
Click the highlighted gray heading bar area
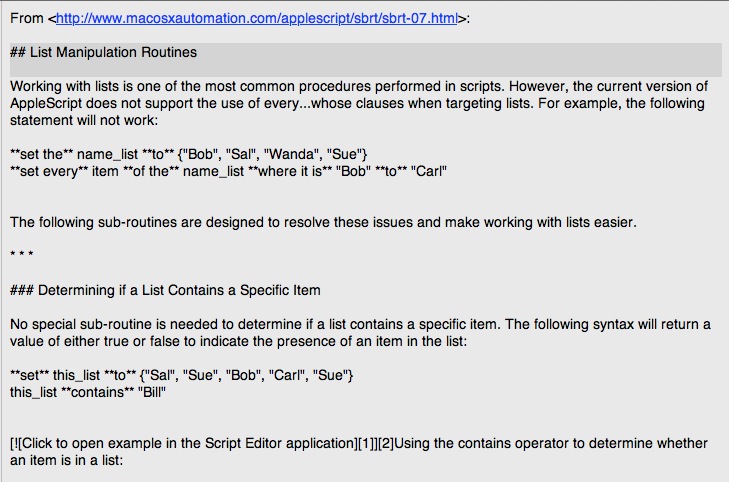pos(366,60)
